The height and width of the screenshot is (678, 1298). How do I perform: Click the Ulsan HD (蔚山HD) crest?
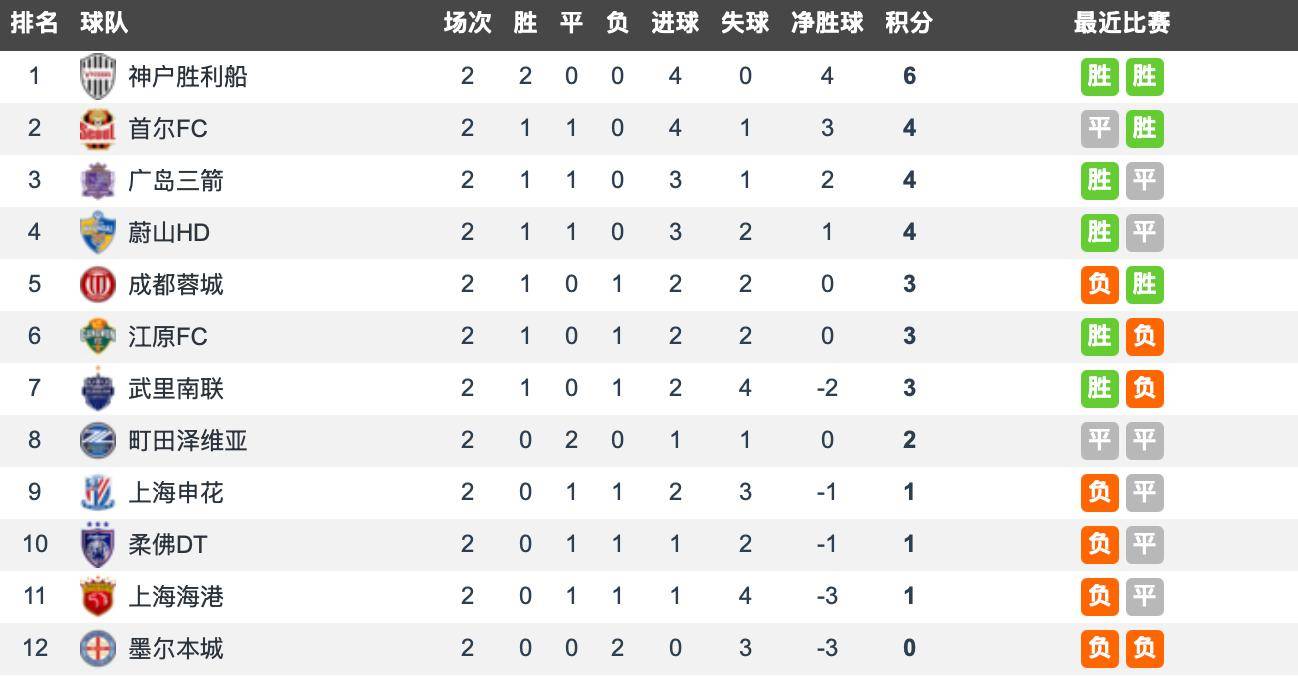coord(98,233)
